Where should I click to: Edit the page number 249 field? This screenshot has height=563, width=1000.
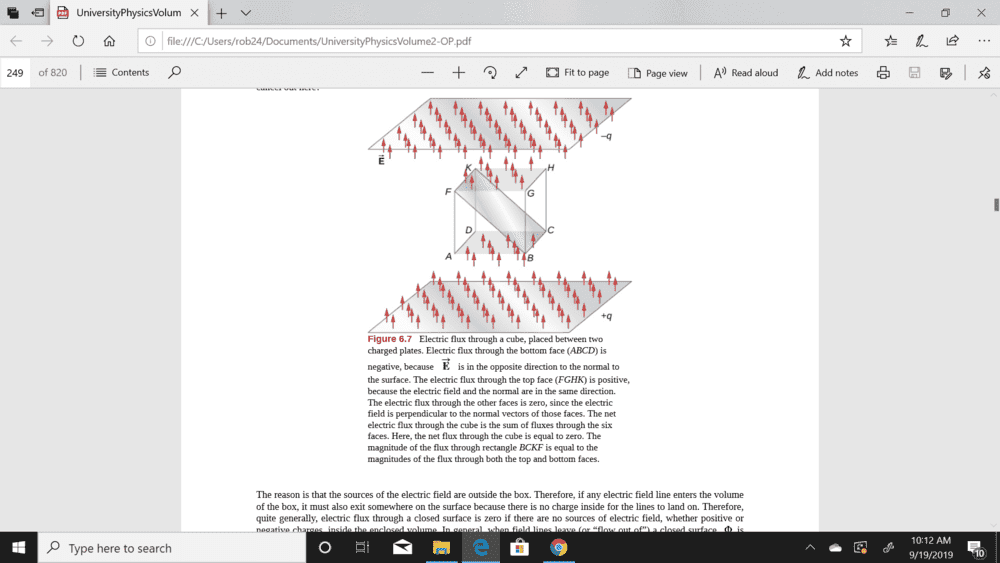pyautogui.click(x=15, y=73)
